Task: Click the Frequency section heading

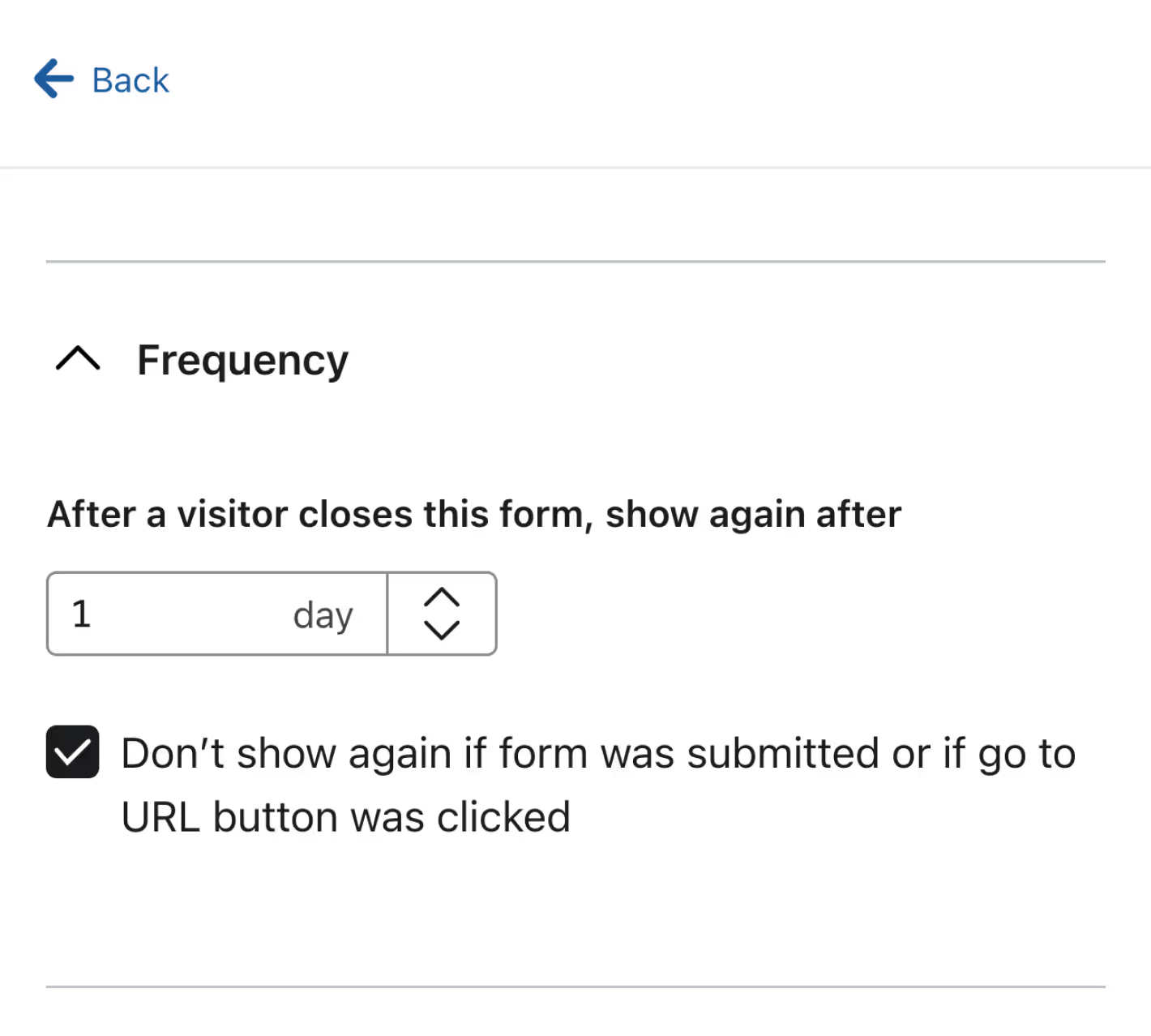Action: [242, 360]
